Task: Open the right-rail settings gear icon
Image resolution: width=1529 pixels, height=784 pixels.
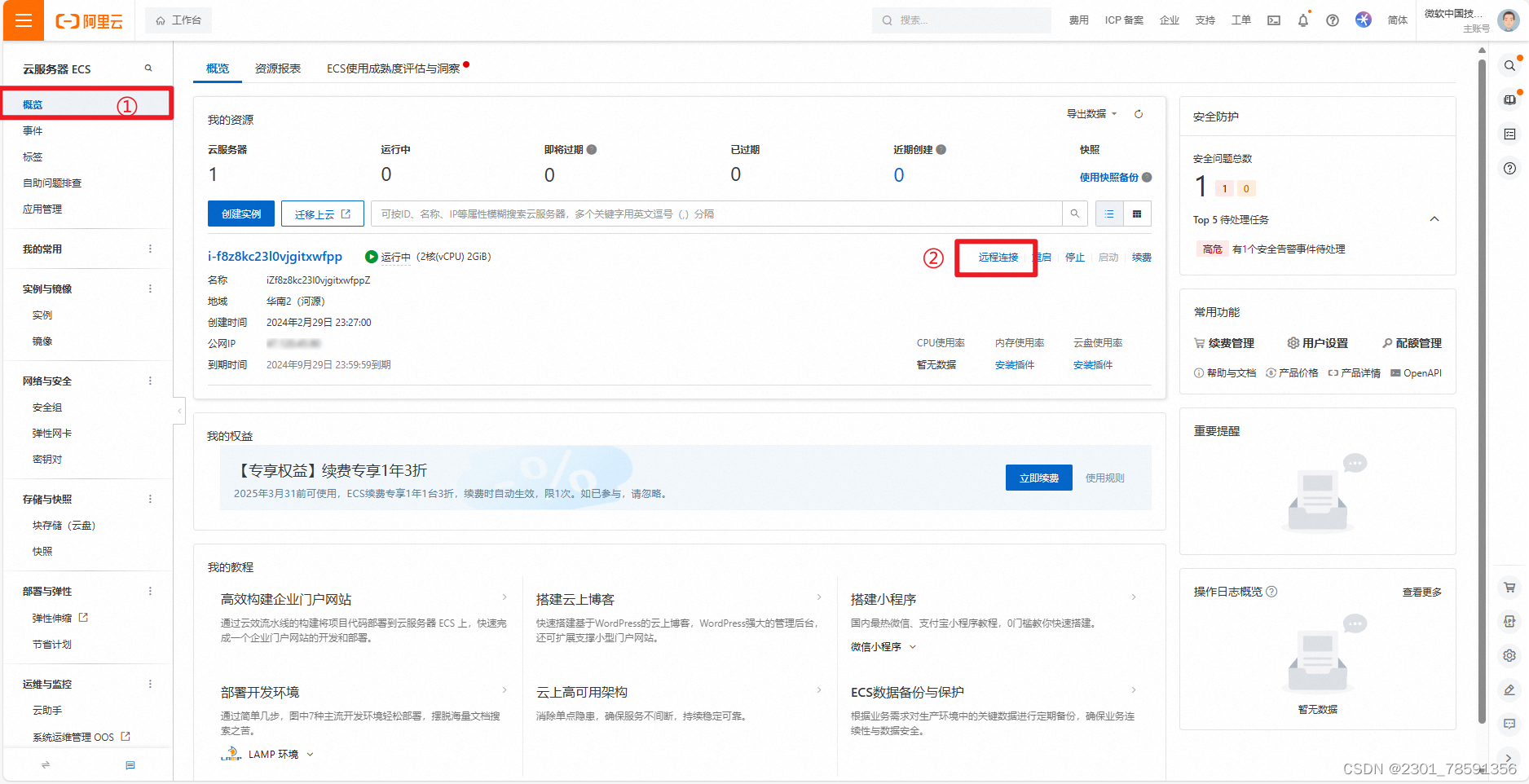Action: 1509,655
